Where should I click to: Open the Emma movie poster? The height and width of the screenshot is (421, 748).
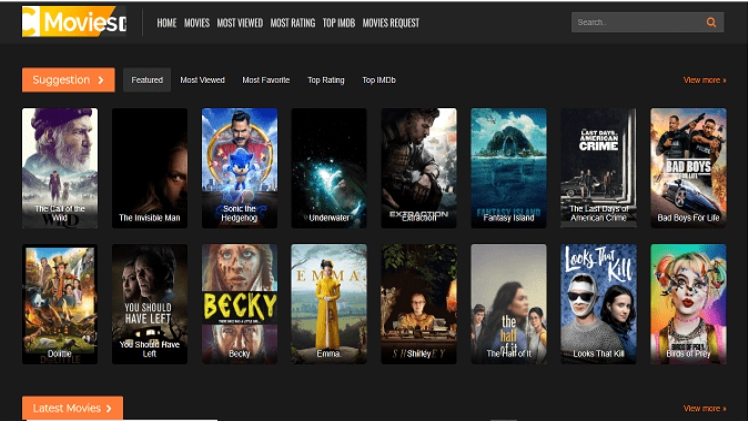[329, 304]
